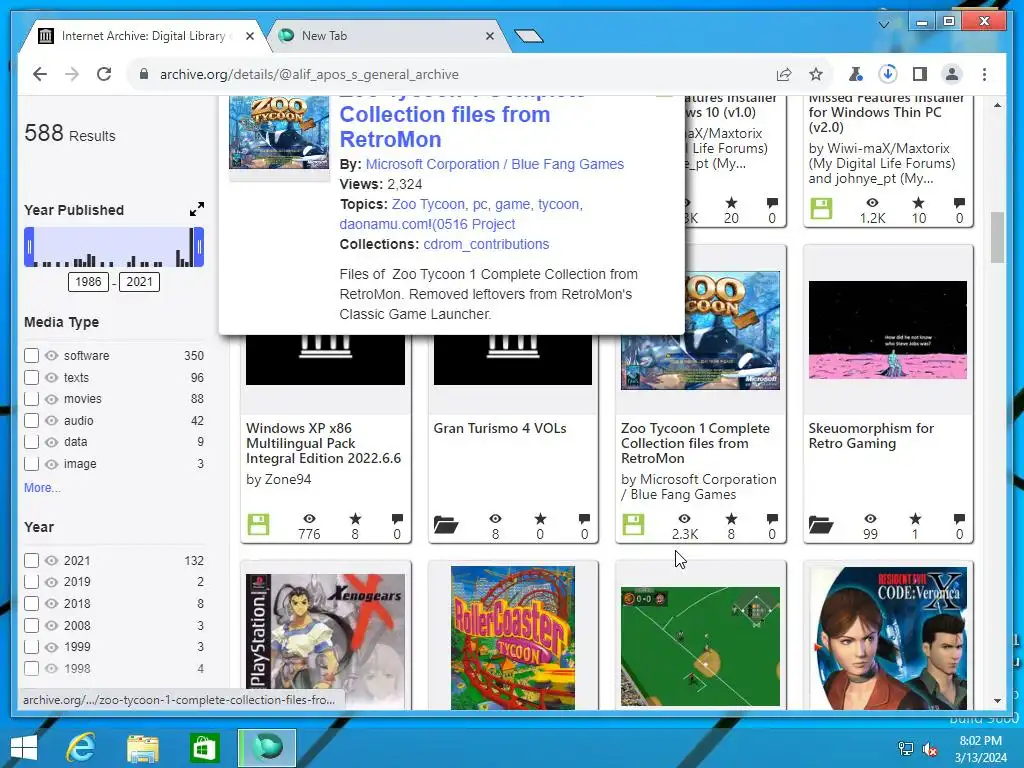Click the 1986 start year field
Viewport: 1024px width, 768px height.
[x=88, y=281]
